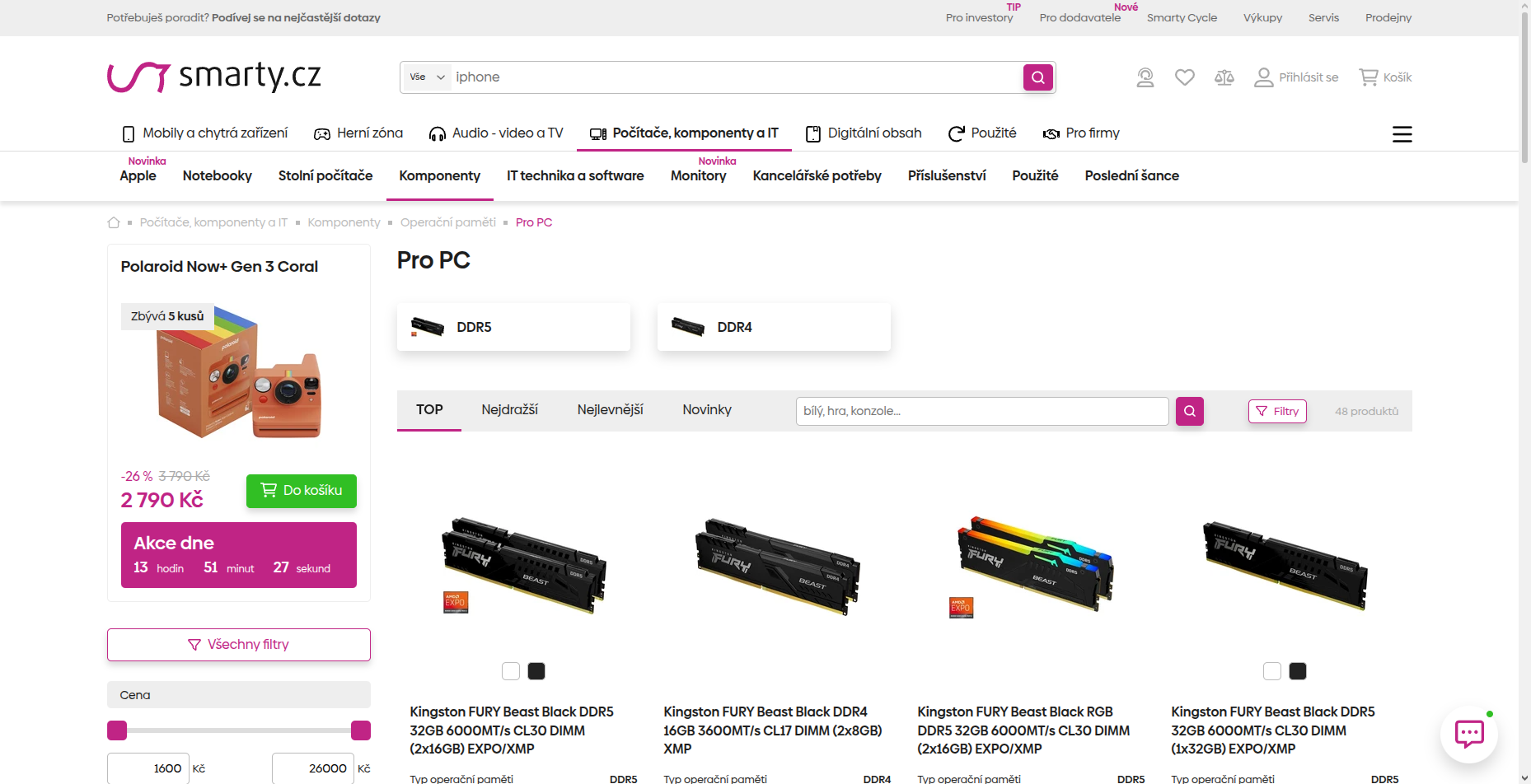Open the Notebooky submenu
1531x784 pixels.
(x=218, y=176)
